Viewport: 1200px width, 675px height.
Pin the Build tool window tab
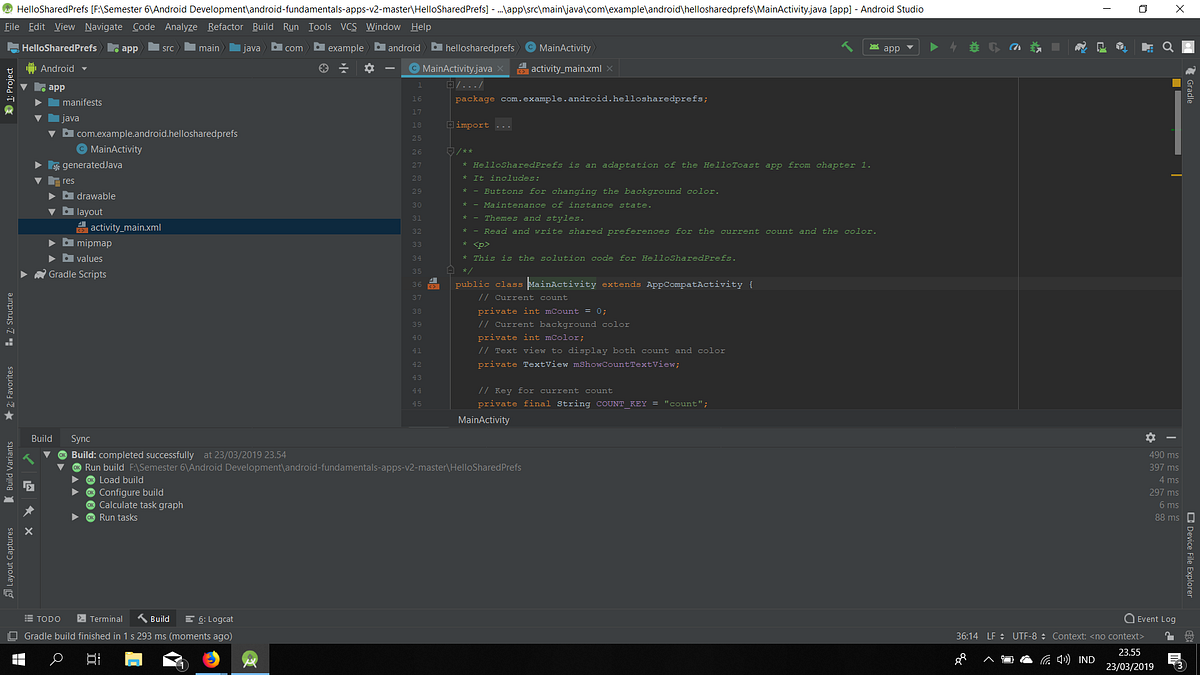29,510
